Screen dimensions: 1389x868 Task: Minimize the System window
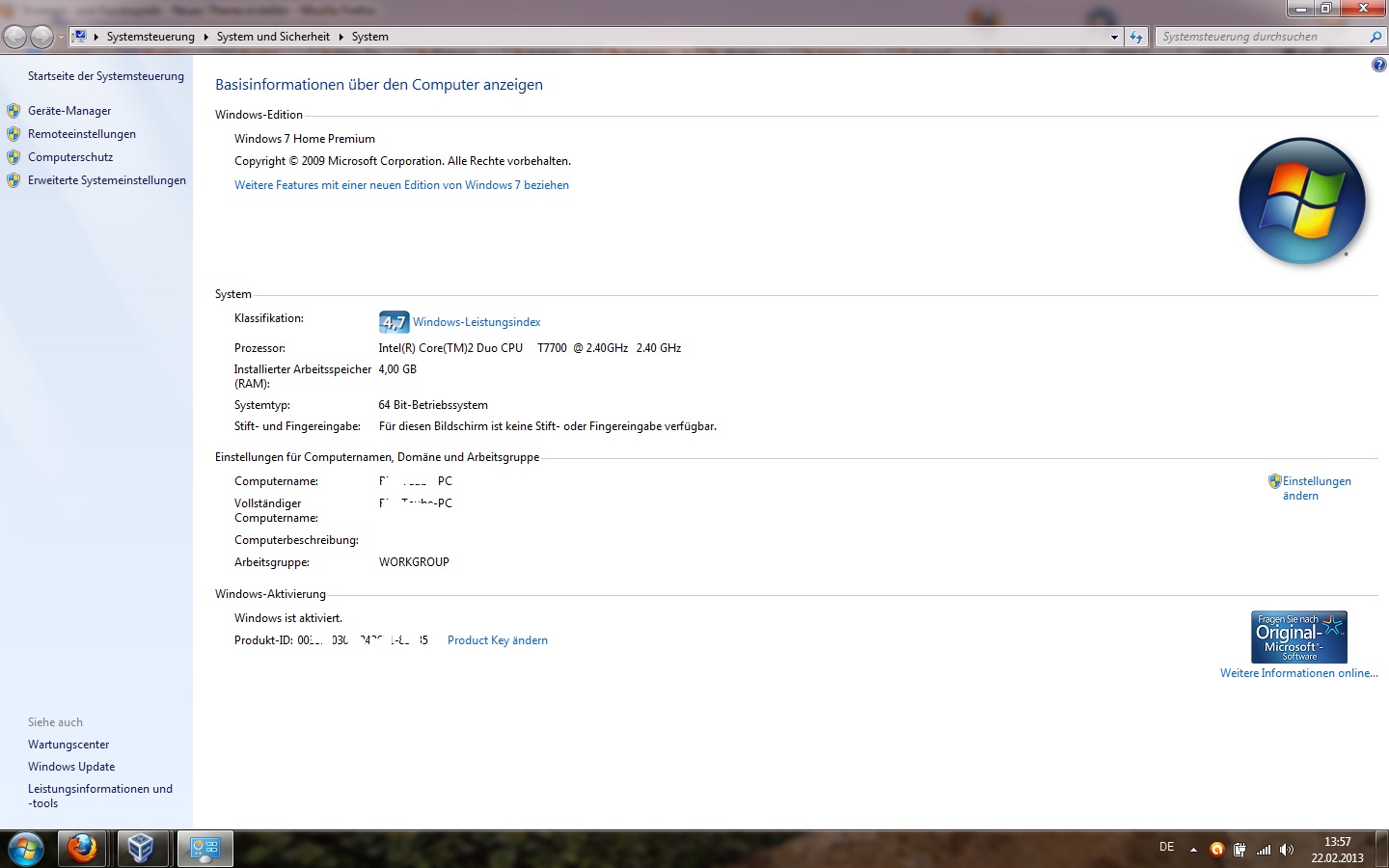[1300, 9]
